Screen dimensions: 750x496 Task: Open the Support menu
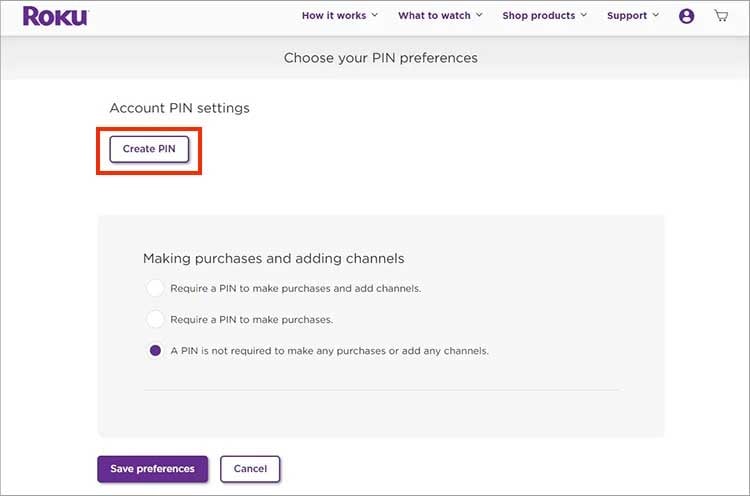[627, 16]
